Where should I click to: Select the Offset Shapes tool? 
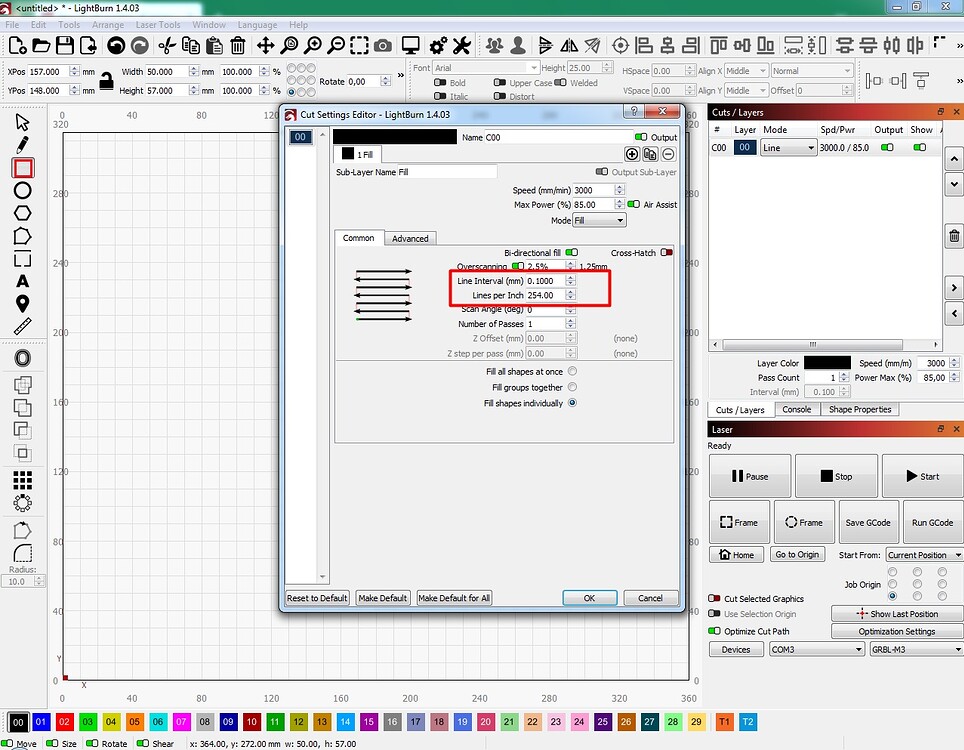23,358
